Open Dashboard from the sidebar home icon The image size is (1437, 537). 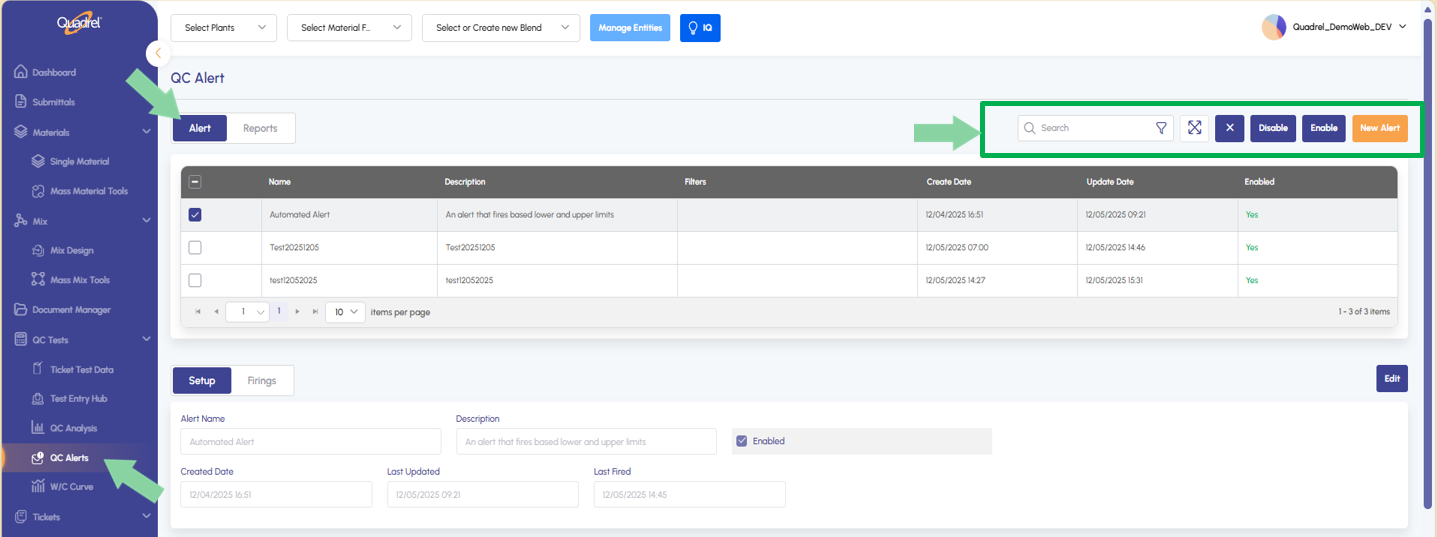click(x=22, y=73)
